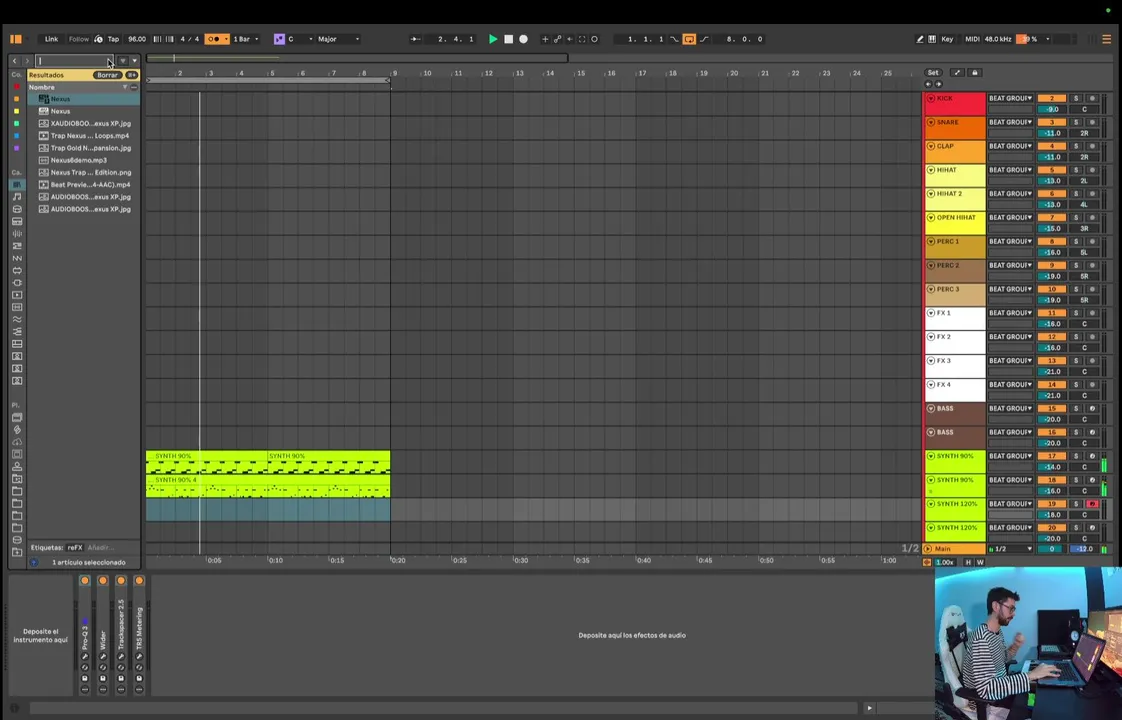Image resolution: width=1122 pixels, height=720 pixels.
Task: Select the second Nexus preset entry
Action: coord(60,112)
